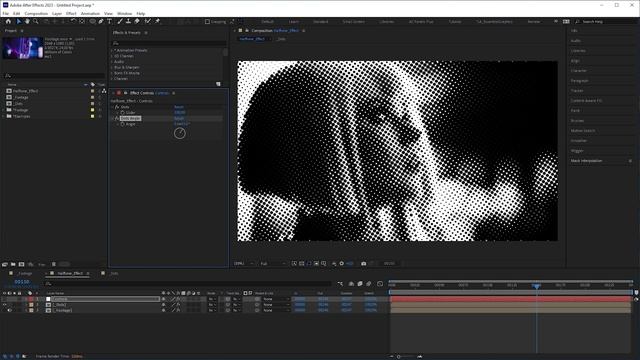Open the Animation menu
The image size is (640, 360).
click(x=90, y=13)
